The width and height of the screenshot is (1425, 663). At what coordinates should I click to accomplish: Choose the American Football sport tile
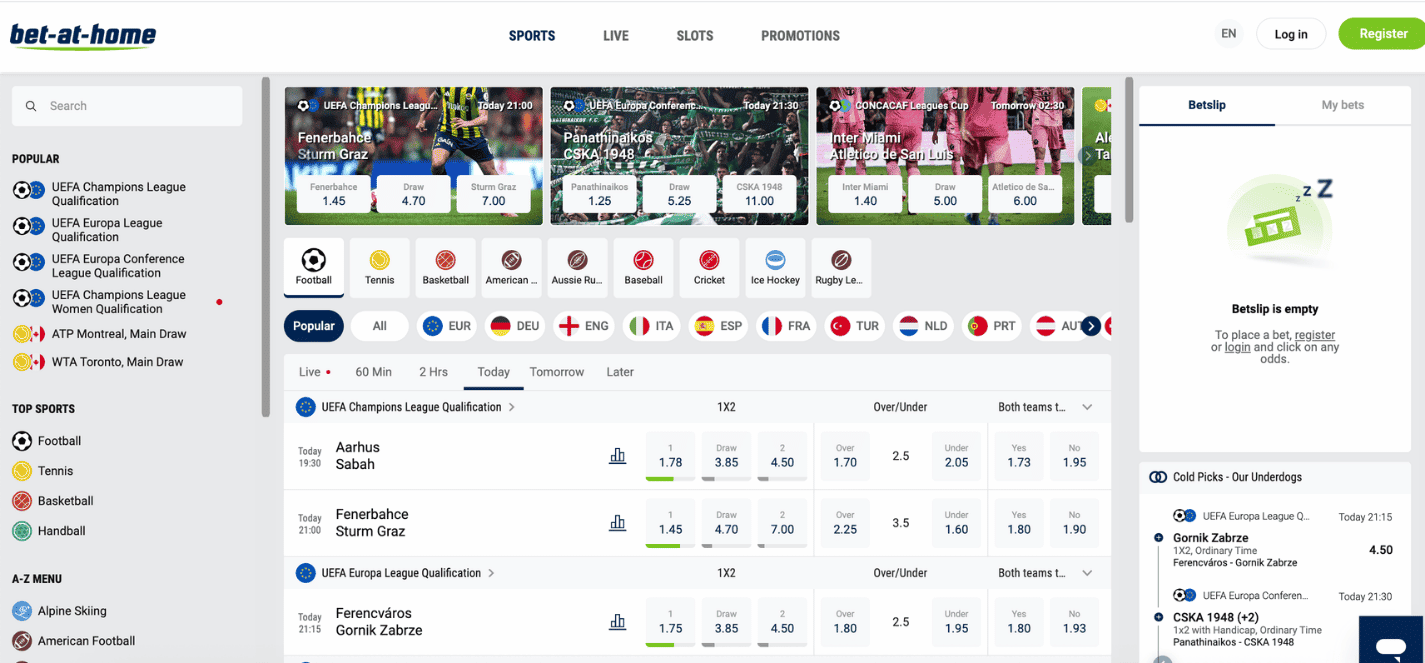pyautogui.click(x=512, y=267)
